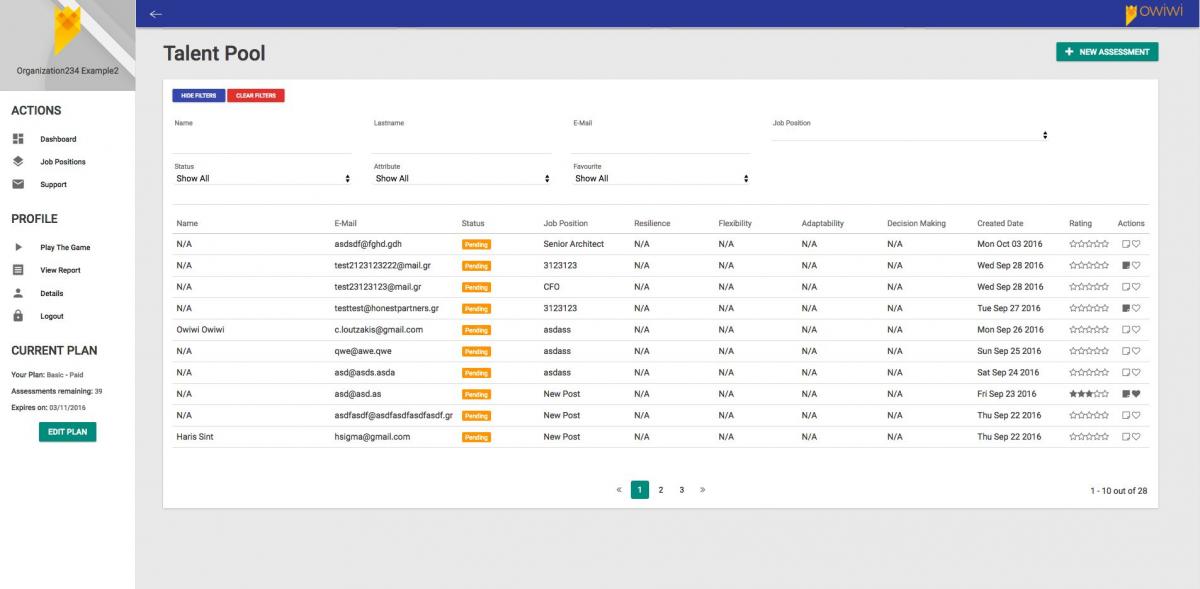Screen dimensions: 1200x589
Task: Click the E-Mail filter input field
Action: pos(661,143)
